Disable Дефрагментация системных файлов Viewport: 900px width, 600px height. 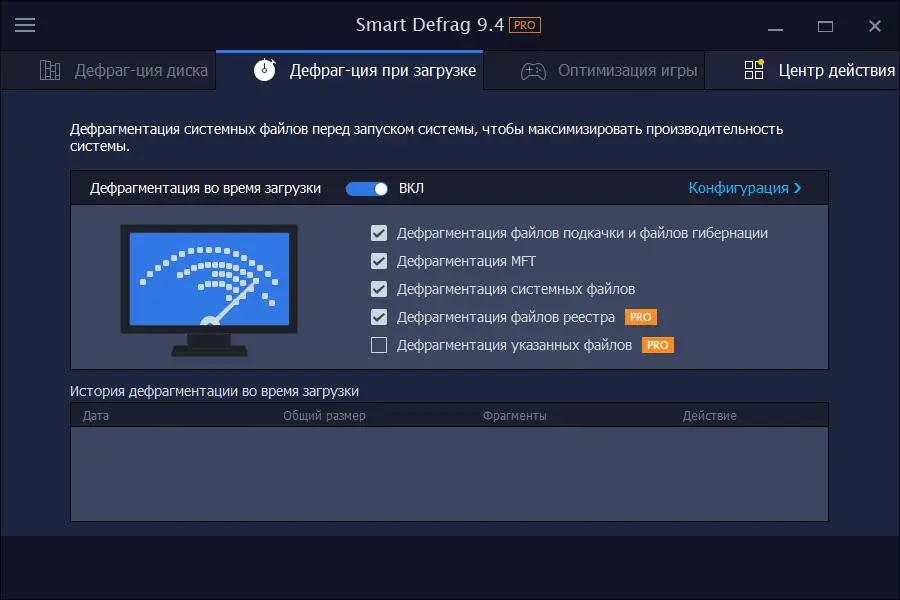[x=378, y=289]
